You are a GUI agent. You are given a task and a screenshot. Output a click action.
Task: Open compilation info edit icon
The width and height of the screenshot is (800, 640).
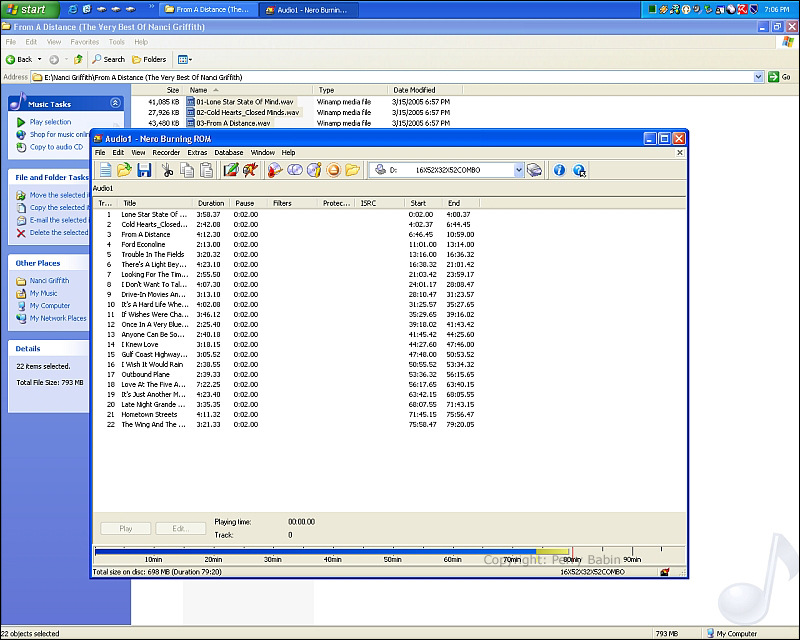(231, 170)
